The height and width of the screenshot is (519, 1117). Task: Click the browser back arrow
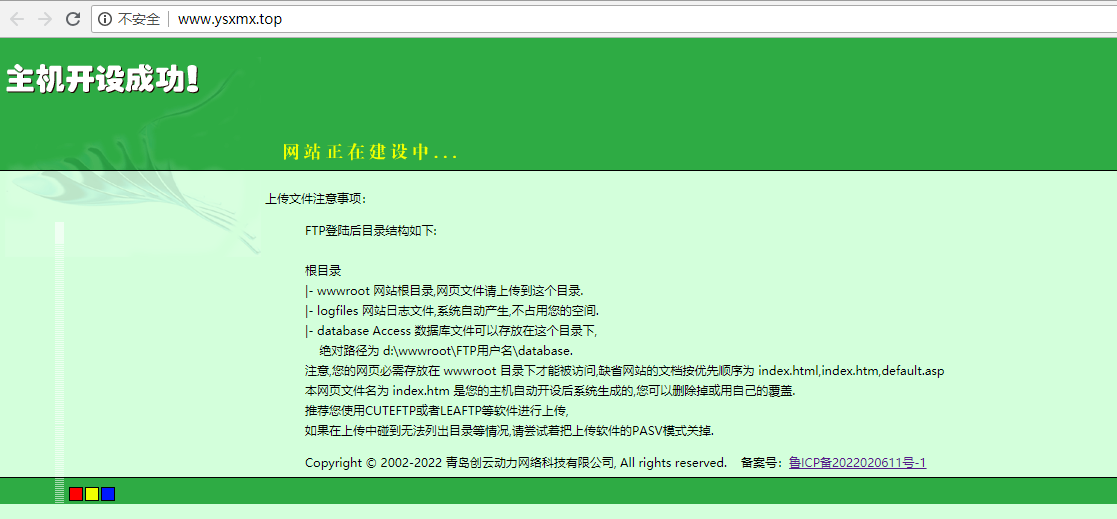click(17, 19)
